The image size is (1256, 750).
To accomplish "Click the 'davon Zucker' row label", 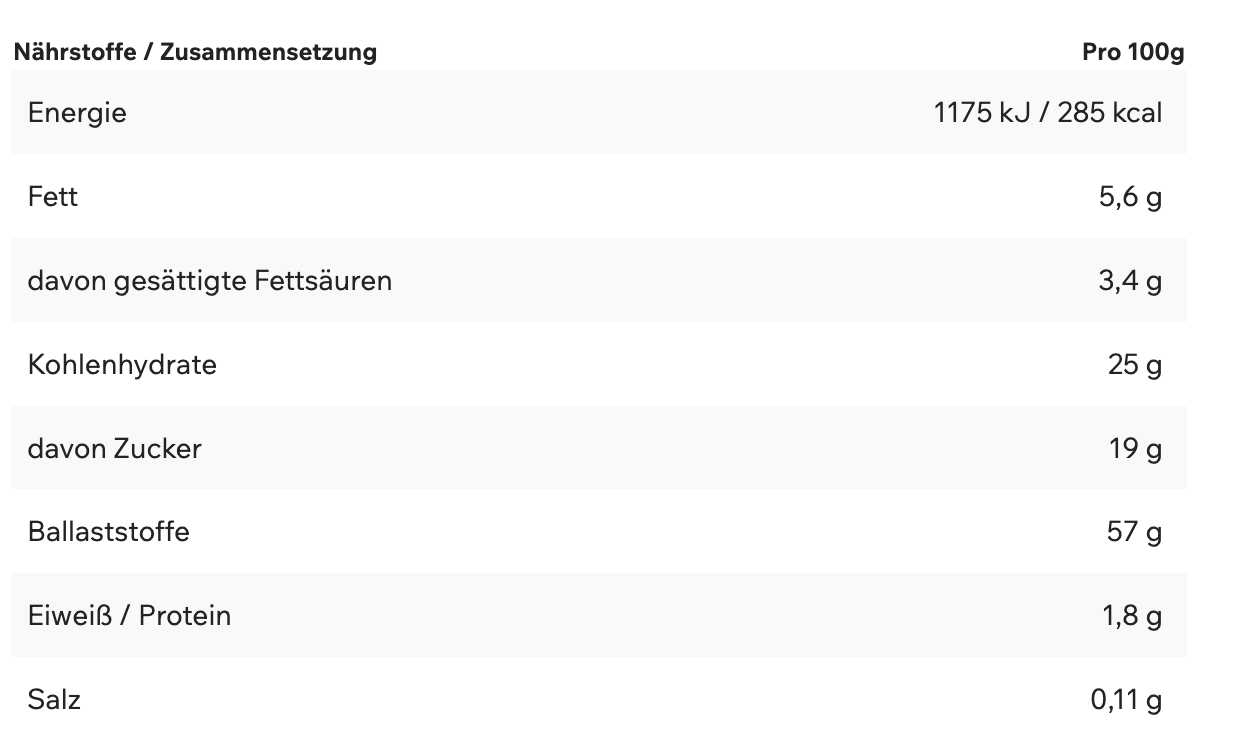I will click(114, 448).
